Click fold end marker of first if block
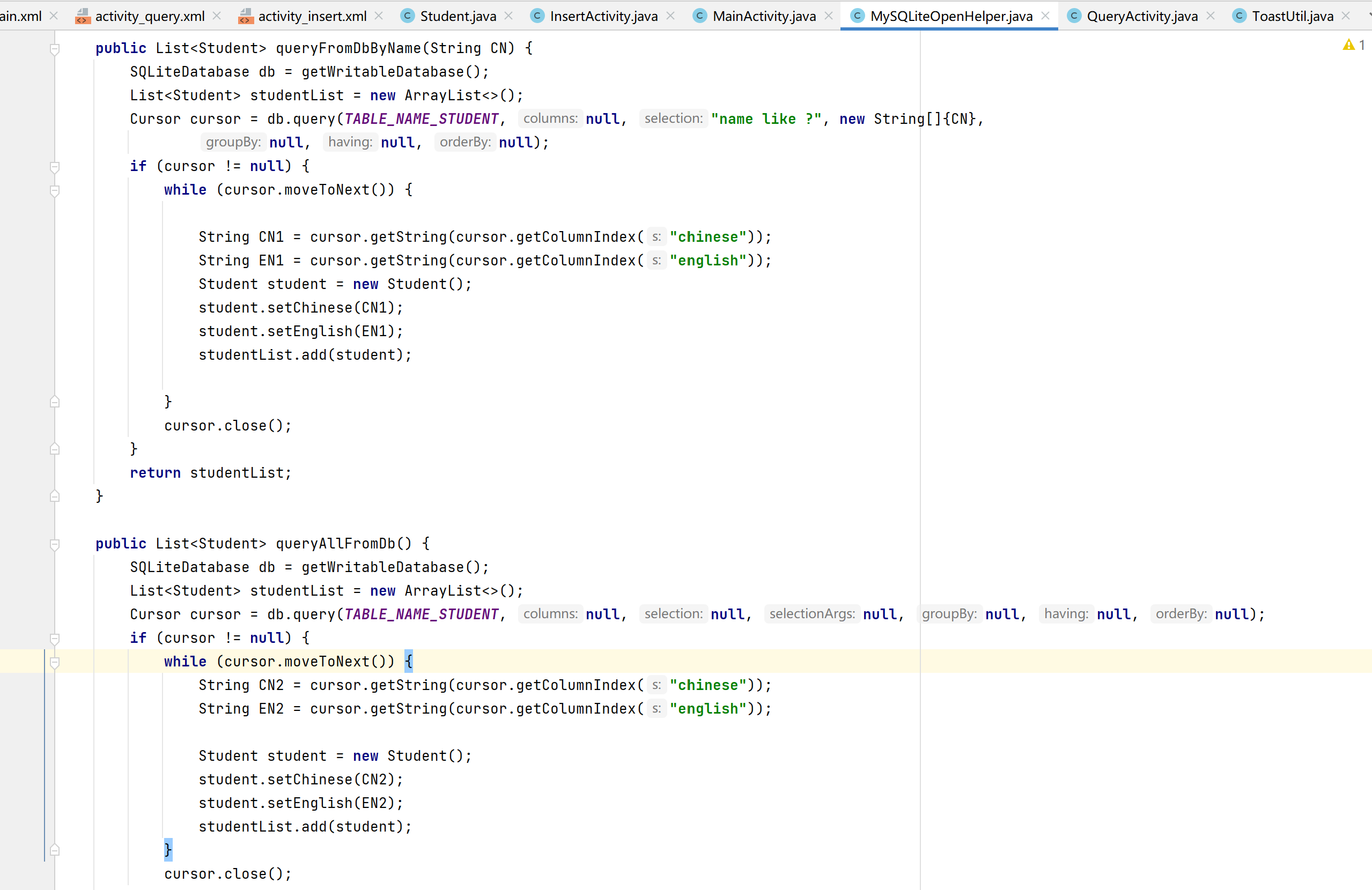Screen dimensions: 1372x890 (x=55, y=449)
